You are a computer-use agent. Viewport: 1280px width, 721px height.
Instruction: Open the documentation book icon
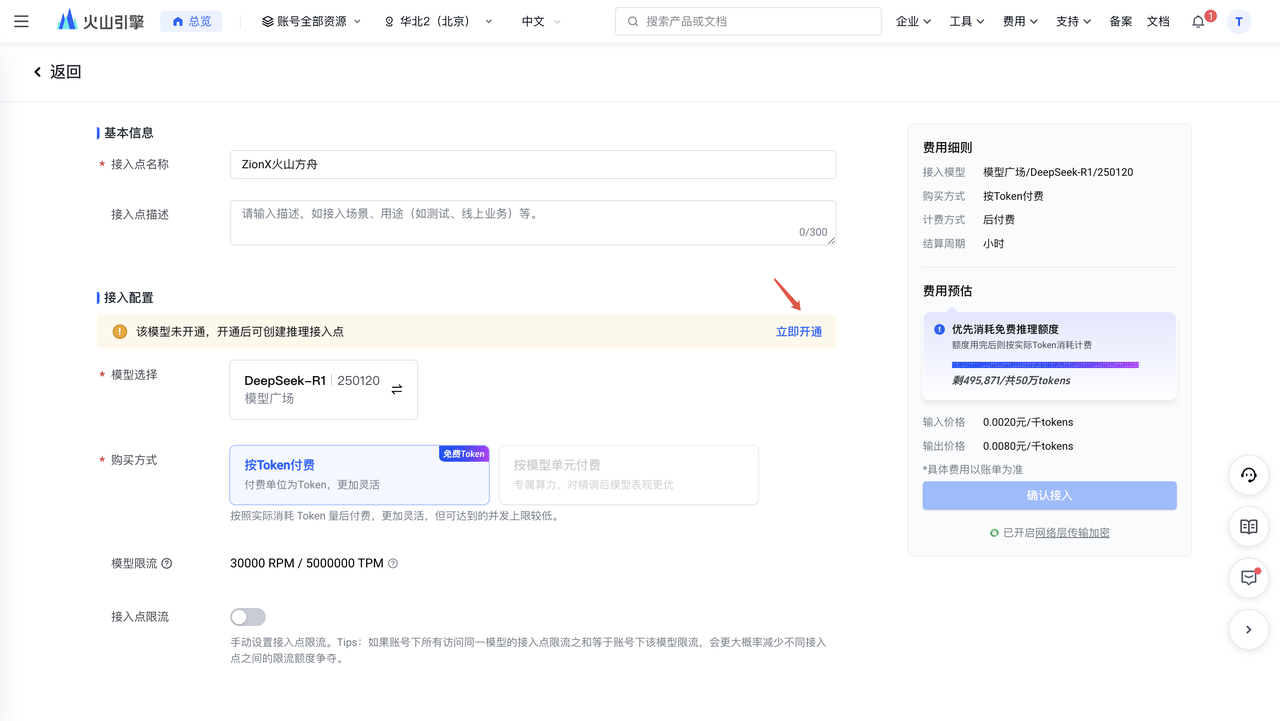1248,527
